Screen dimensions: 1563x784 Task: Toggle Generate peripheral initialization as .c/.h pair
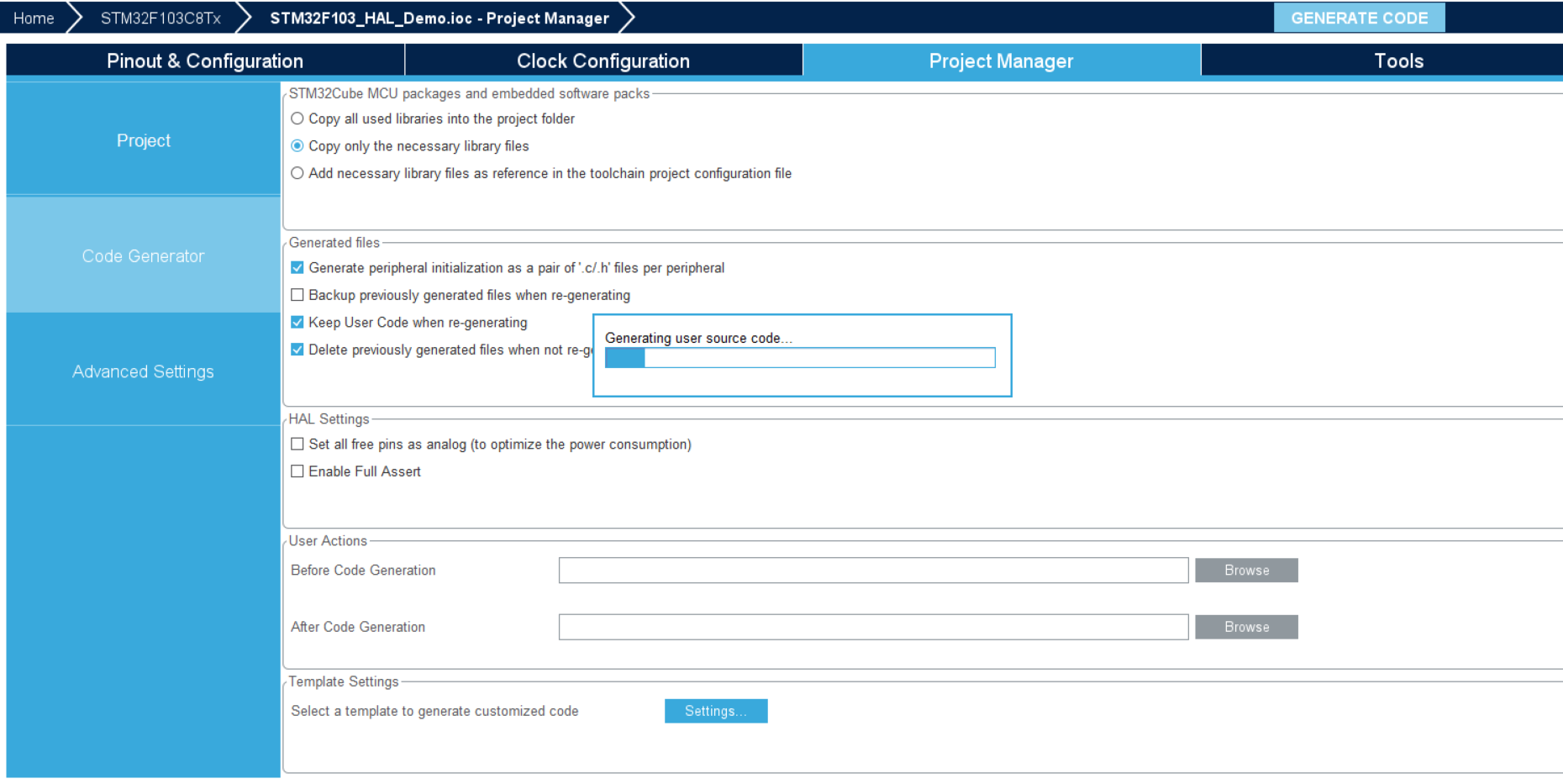pos(297,268)
